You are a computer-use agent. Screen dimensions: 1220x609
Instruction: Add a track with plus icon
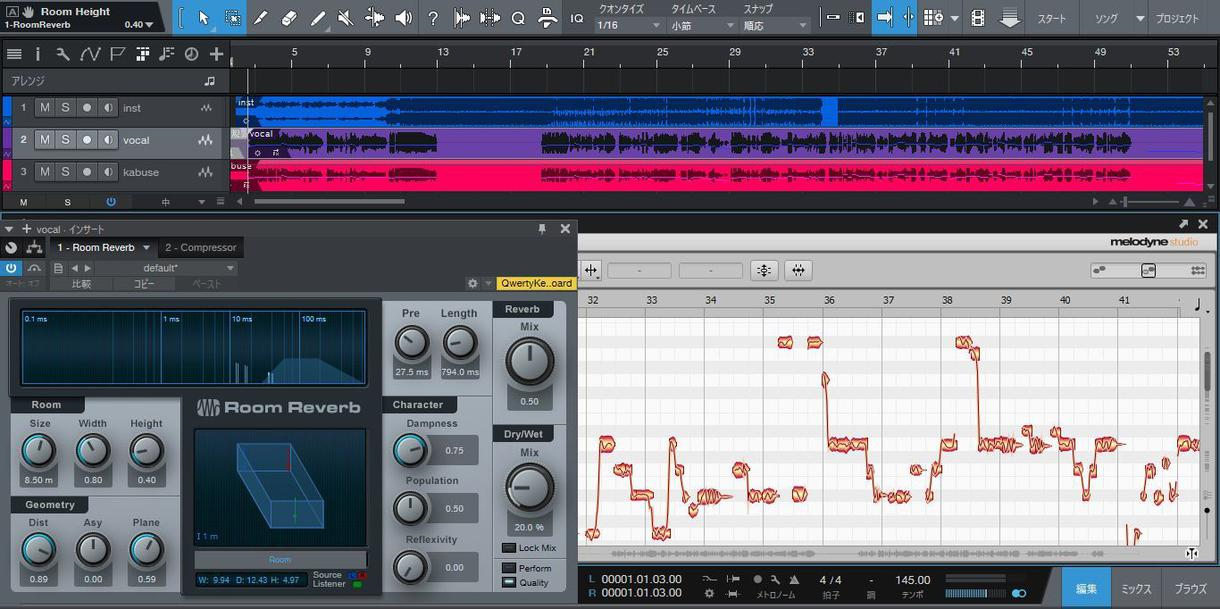[x=216, y=54]
